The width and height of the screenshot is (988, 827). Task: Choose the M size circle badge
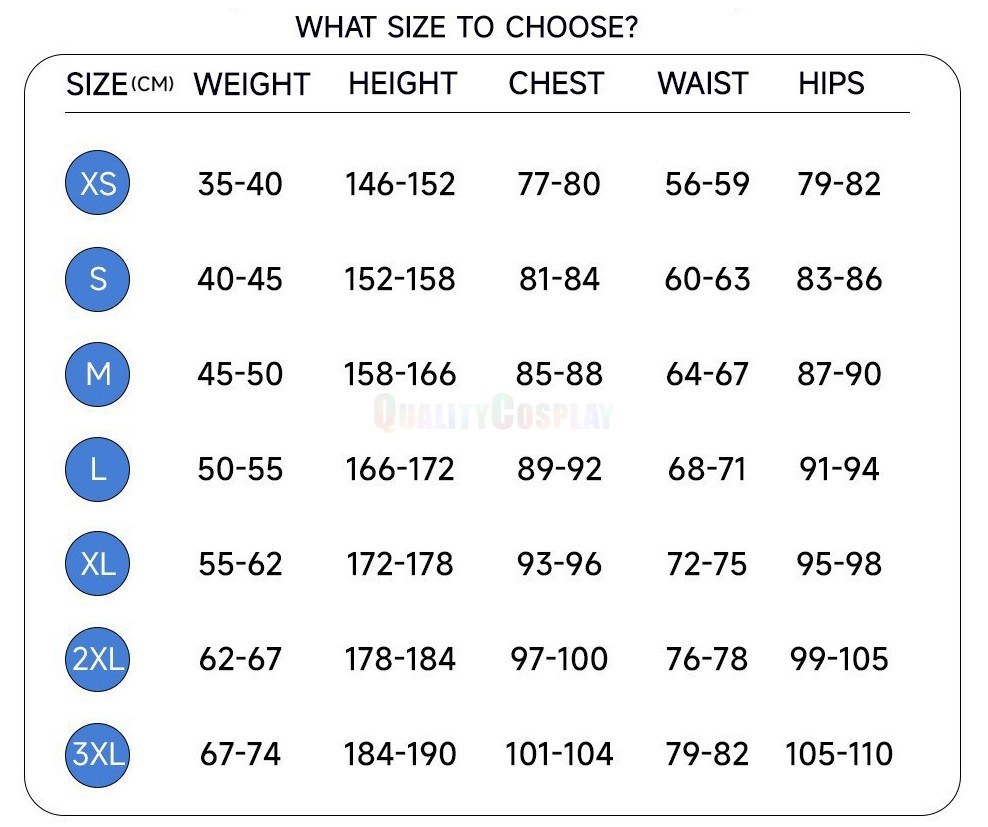click(x=98, y=374)
